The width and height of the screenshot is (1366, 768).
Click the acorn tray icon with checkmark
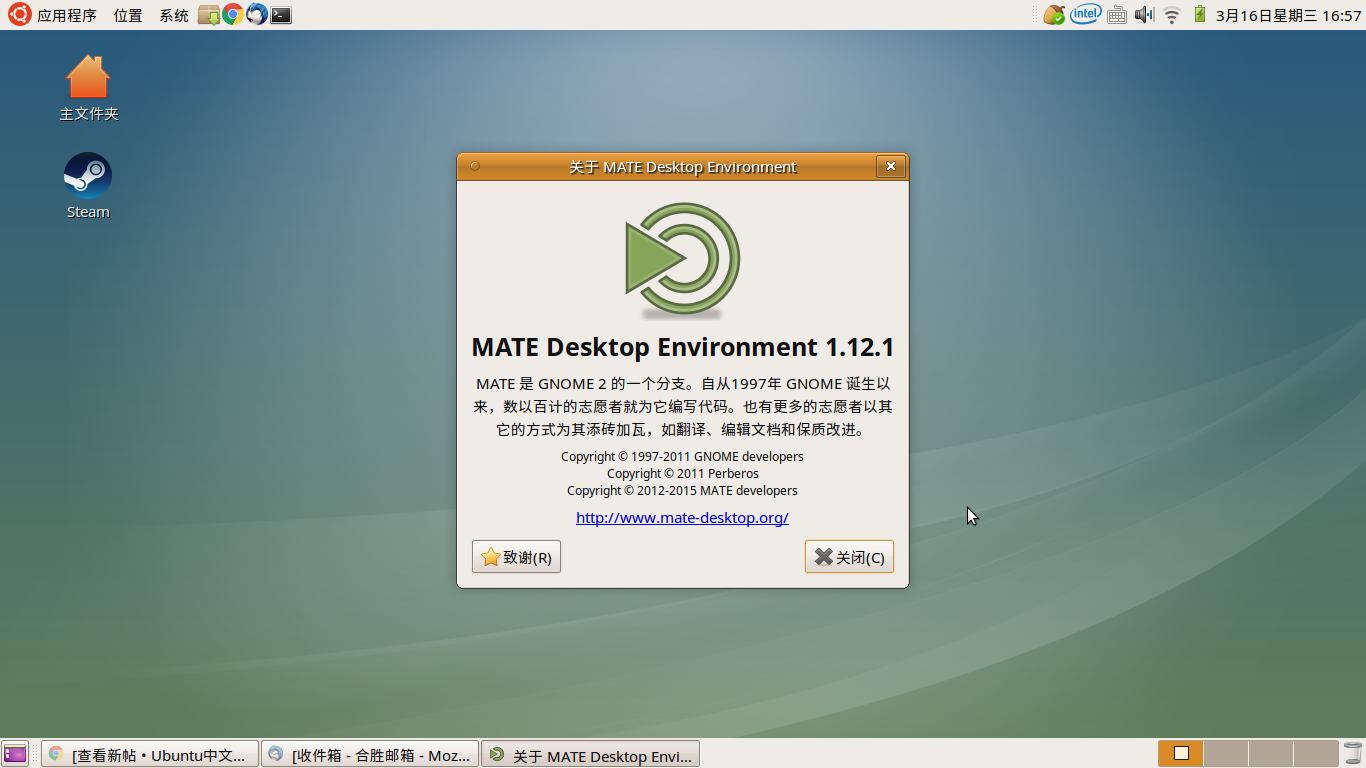1054,15
